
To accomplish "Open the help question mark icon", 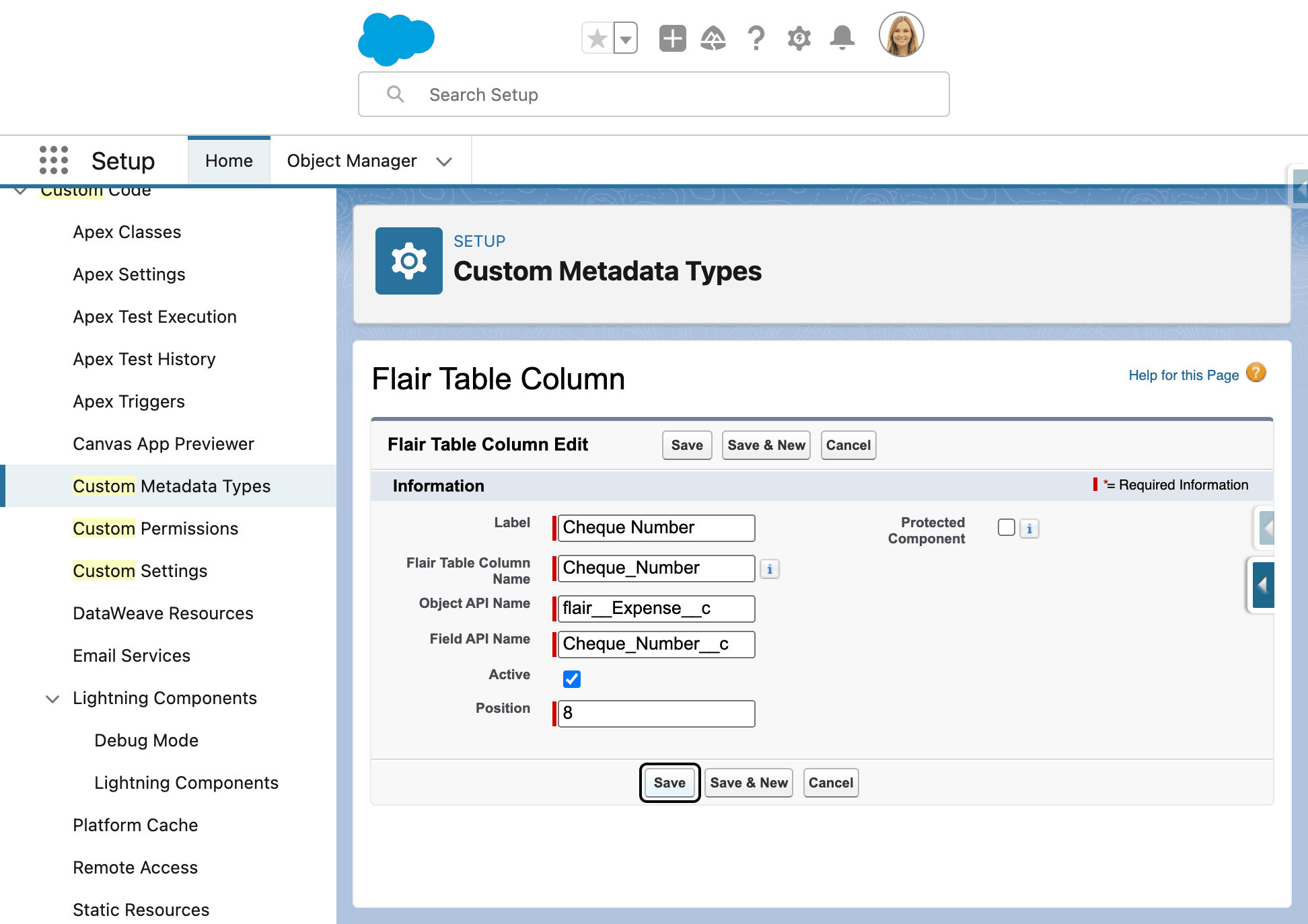I will pos(756,38).
